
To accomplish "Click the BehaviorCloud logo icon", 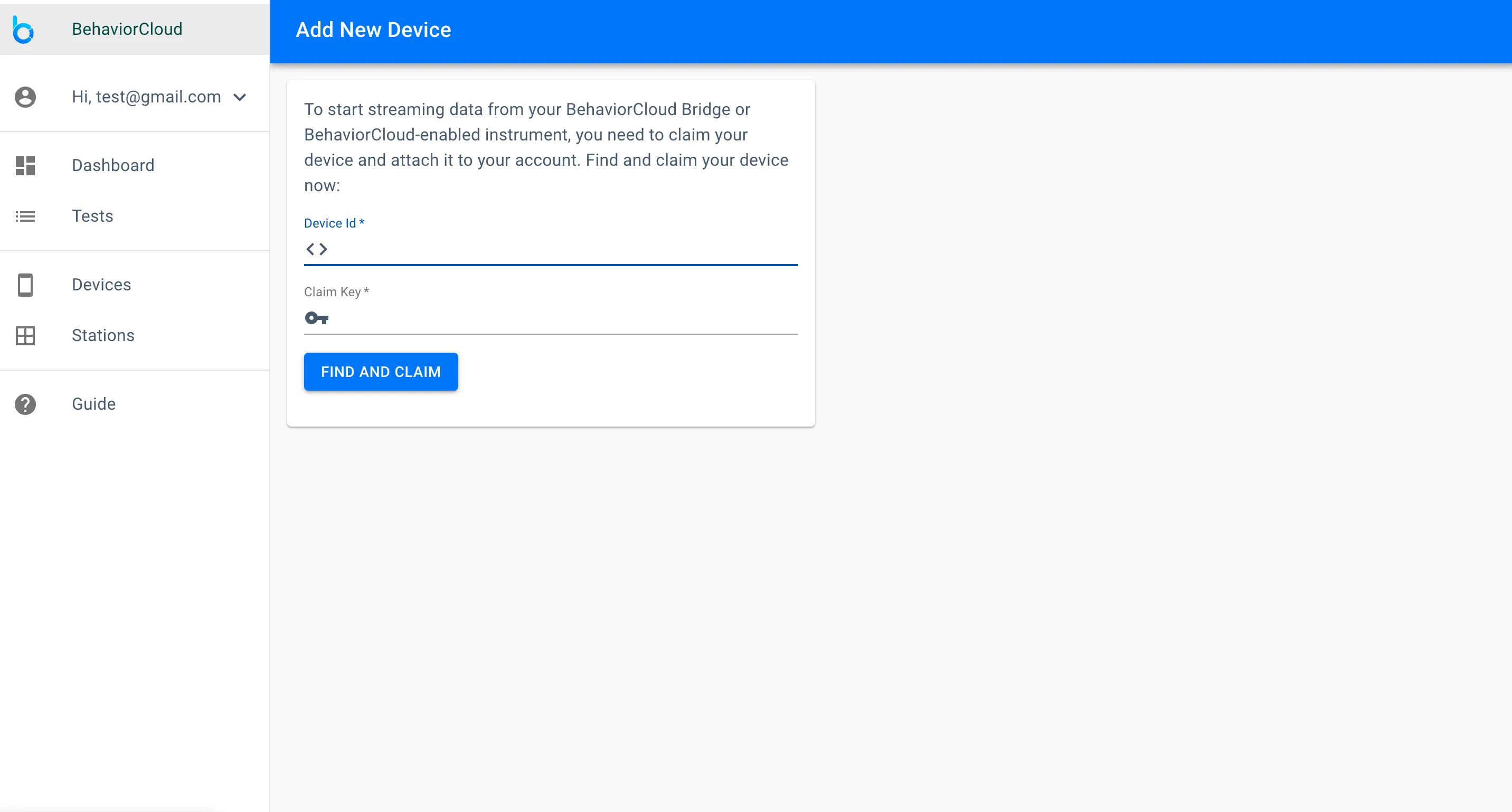I will (x=23, y=29).
